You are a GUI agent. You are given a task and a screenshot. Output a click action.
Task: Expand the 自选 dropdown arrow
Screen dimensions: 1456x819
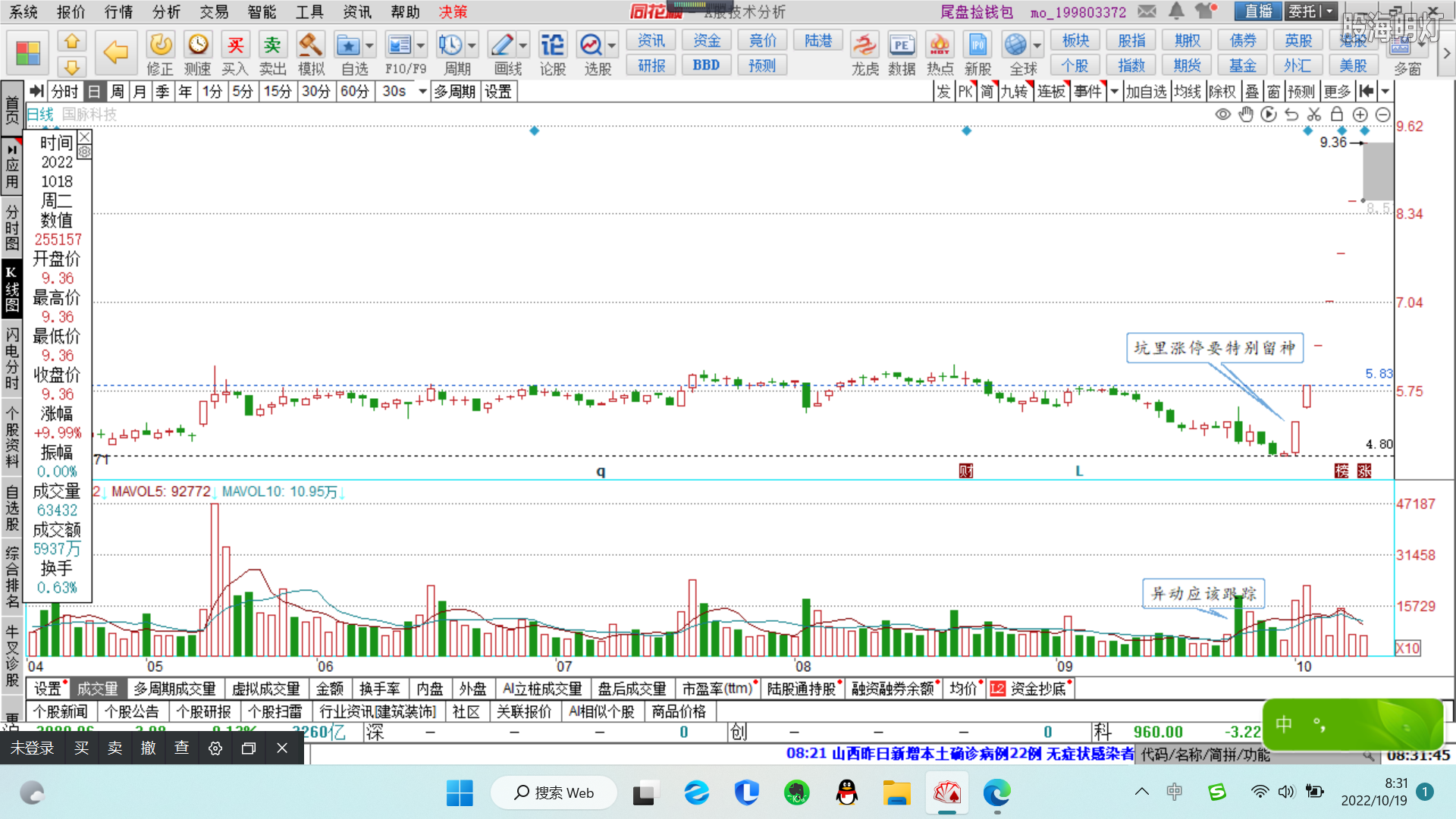pyautogui.click(x=369, y=45)
